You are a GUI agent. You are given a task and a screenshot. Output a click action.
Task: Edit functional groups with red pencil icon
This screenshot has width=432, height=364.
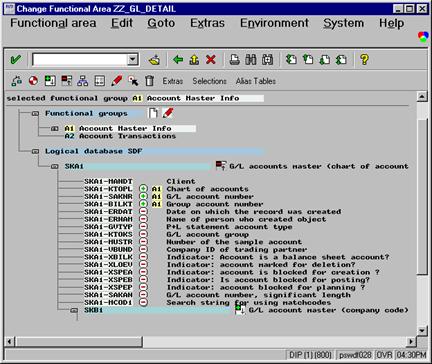(168, 113)
